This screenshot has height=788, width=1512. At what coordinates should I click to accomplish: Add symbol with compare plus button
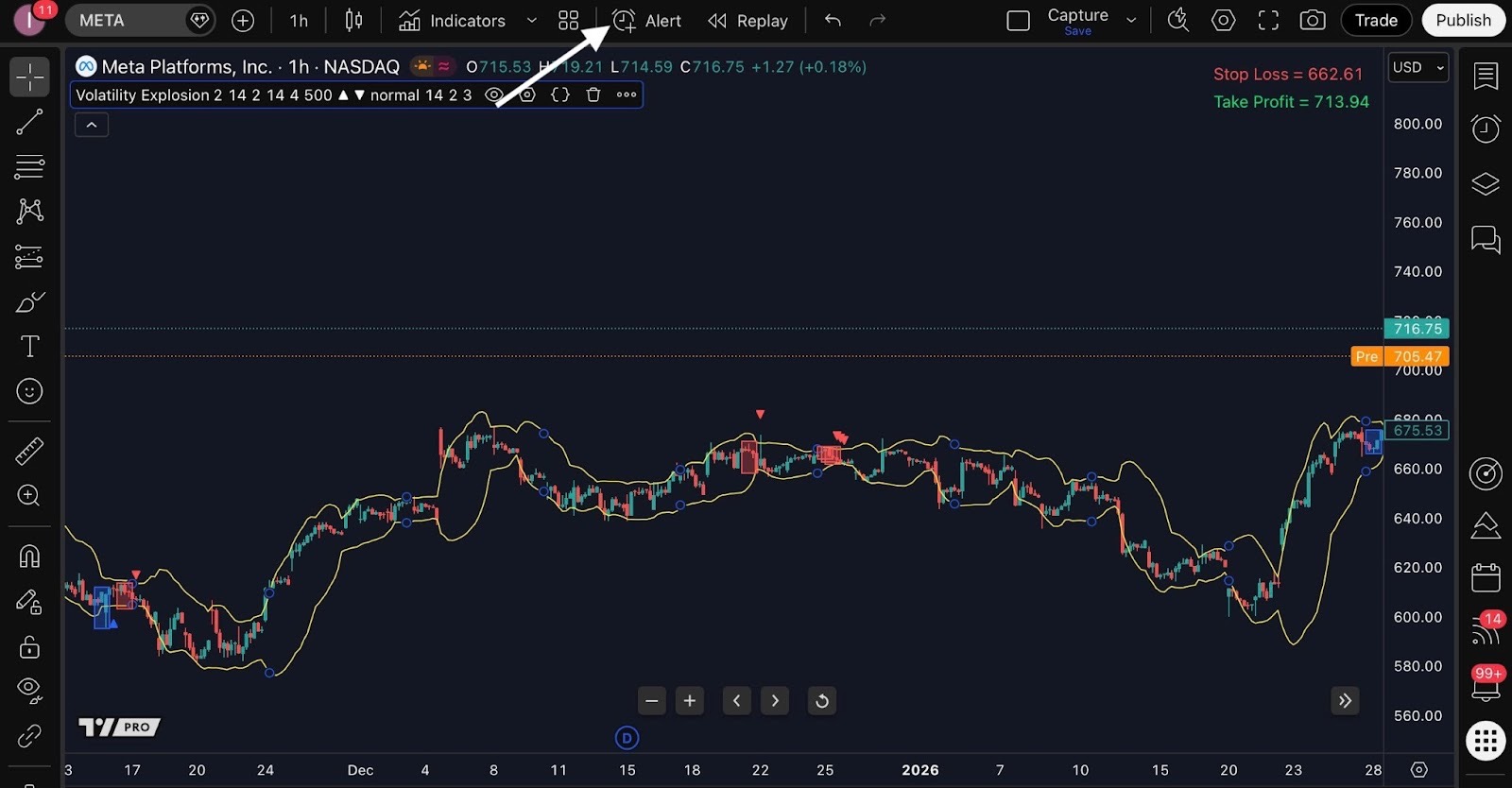[243, 20]
